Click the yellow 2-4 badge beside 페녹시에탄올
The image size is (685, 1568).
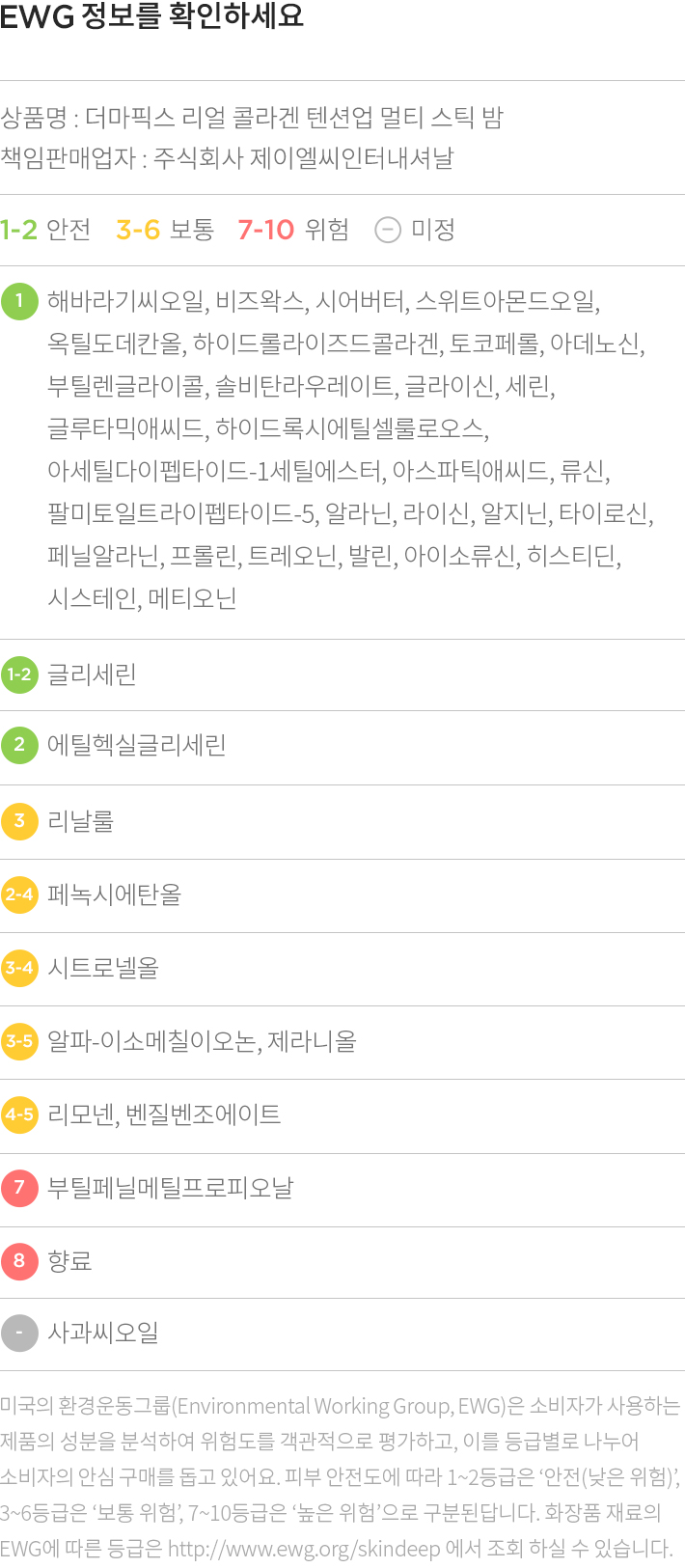[19, 894]
